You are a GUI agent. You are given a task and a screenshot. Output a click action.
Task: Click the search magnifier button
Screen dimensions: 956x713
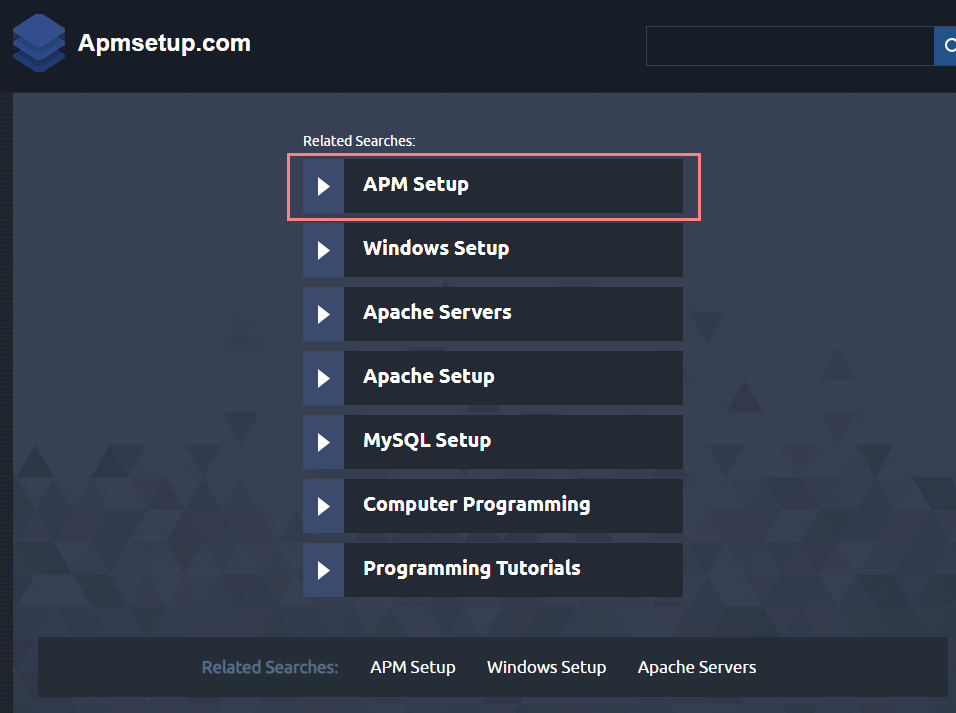945,46
